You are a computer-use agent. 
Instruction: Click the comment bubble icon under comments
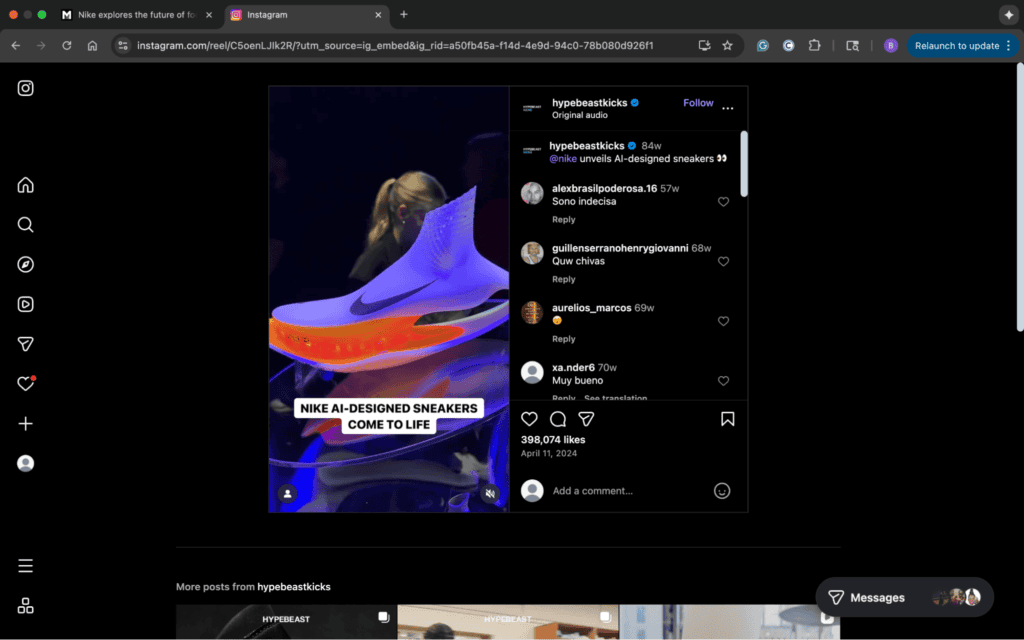pyautogui.click(x=558, y=419)
